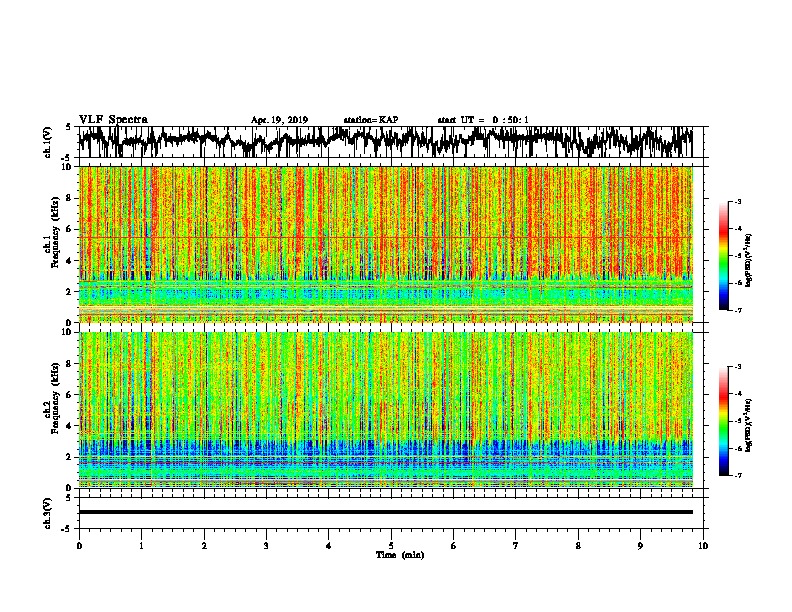Click the "VLF Spectra" title text
Screen dimensions: 792x612
click(x=113, y=120)
